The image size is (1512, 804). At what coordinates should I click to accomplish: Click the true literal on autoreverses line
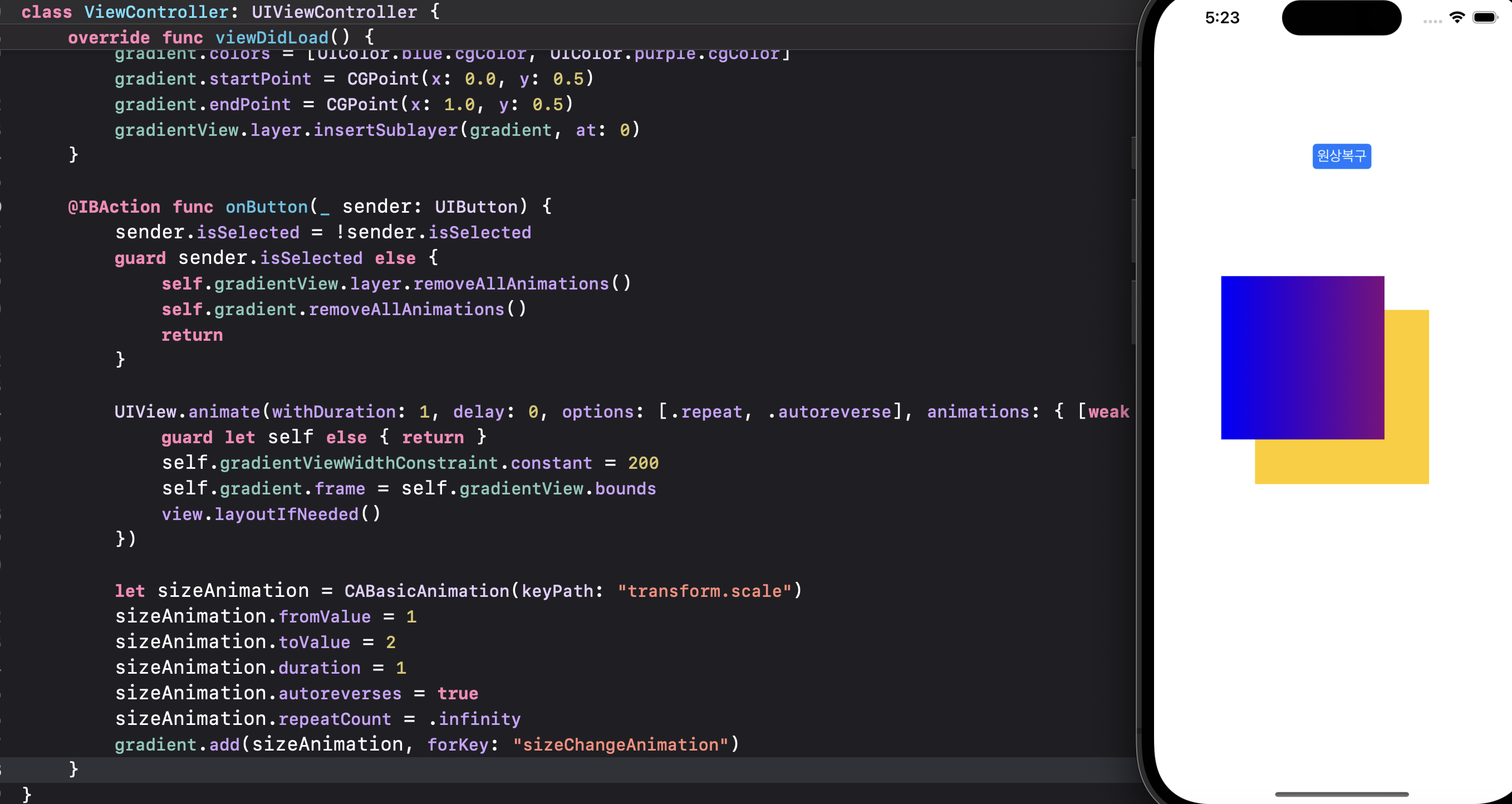[457, 693]
